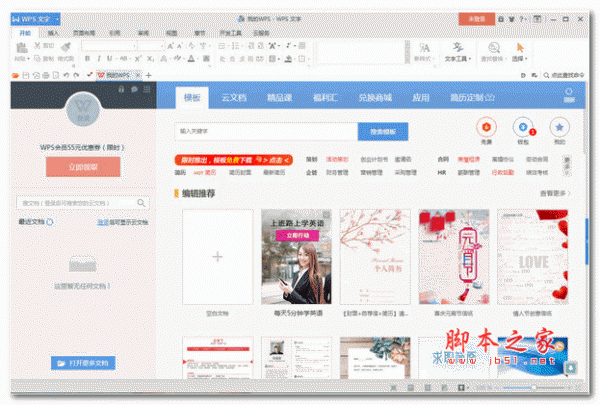The image size is (600, 405).
Task: Click the red limited-time free download banner
Action: [234, 160]
